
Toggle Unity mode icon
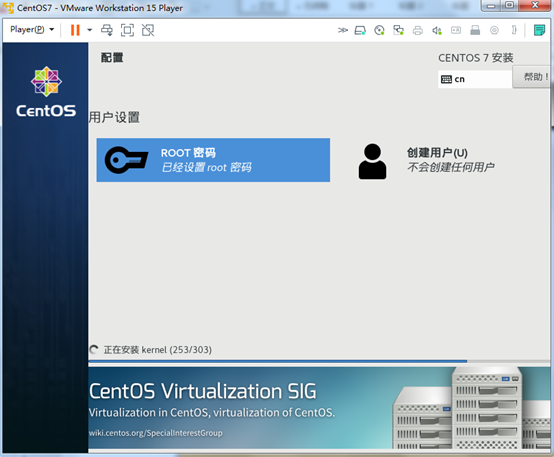pos(148,30)
